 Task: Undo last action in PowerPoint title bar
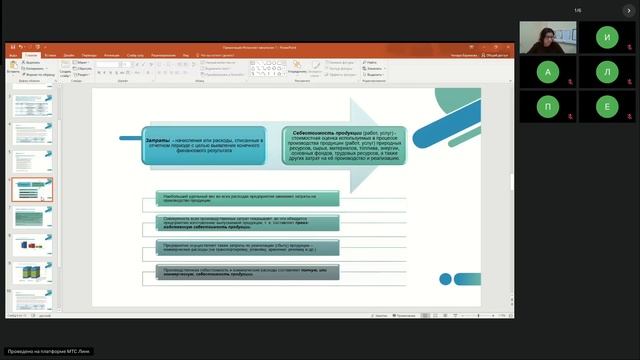pyautogui.click(x=20, y=47)
